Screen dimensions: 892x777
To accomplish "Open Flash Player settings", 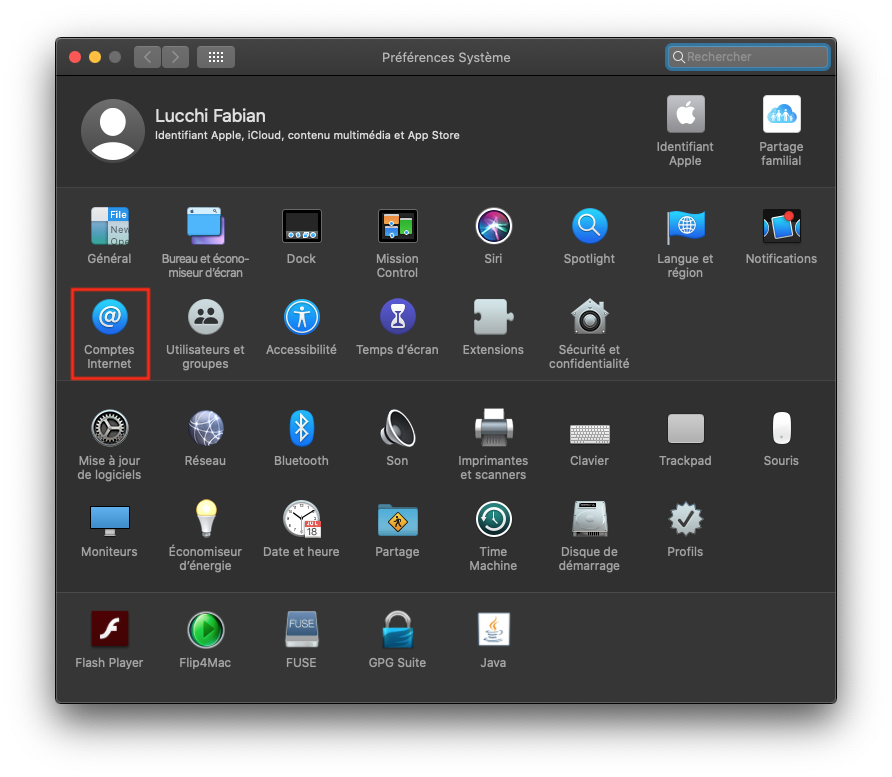I will [x=109, y=631].
